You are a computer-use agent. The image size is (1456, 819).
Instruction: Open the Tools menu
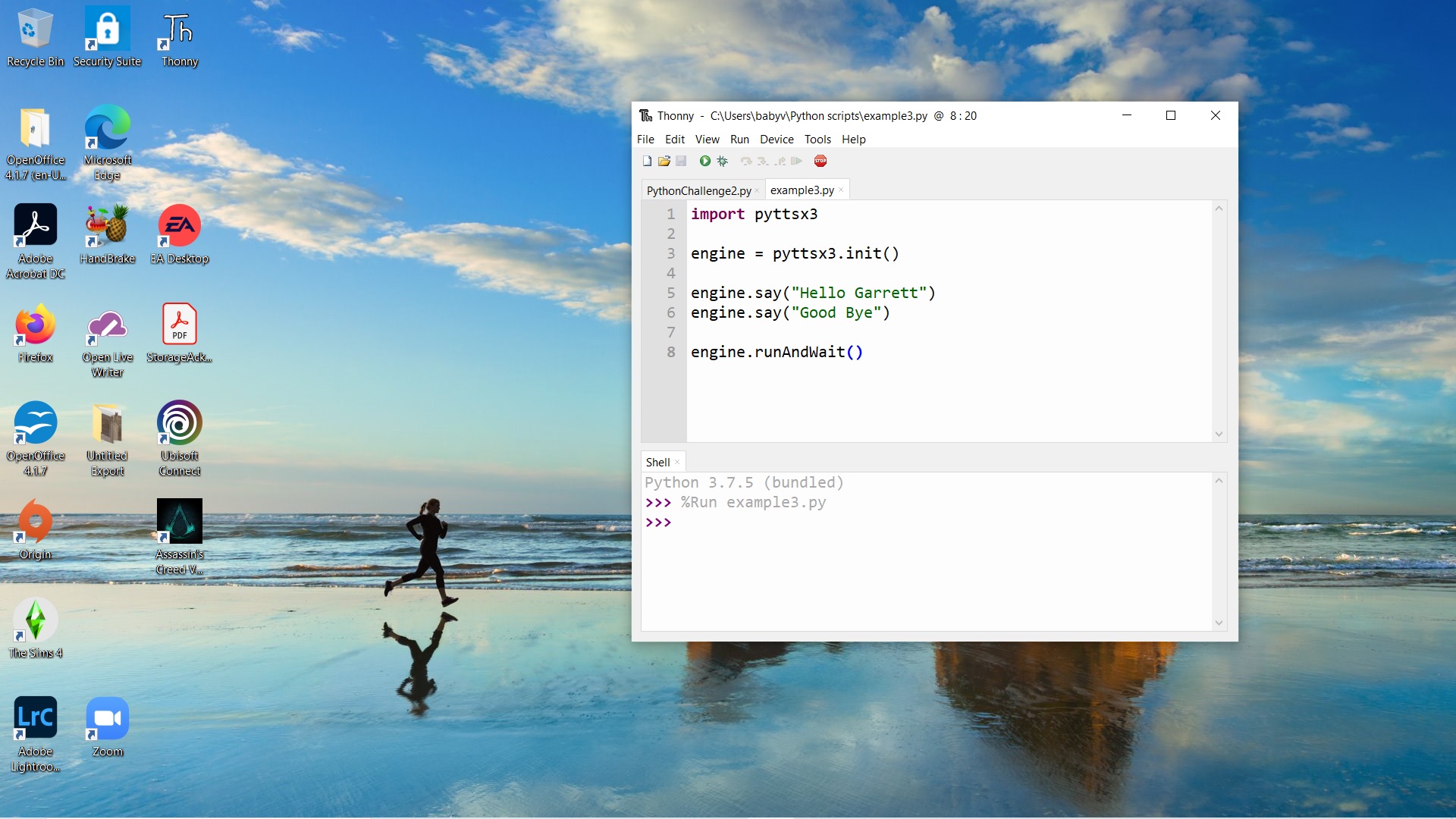tap(817, 140)
